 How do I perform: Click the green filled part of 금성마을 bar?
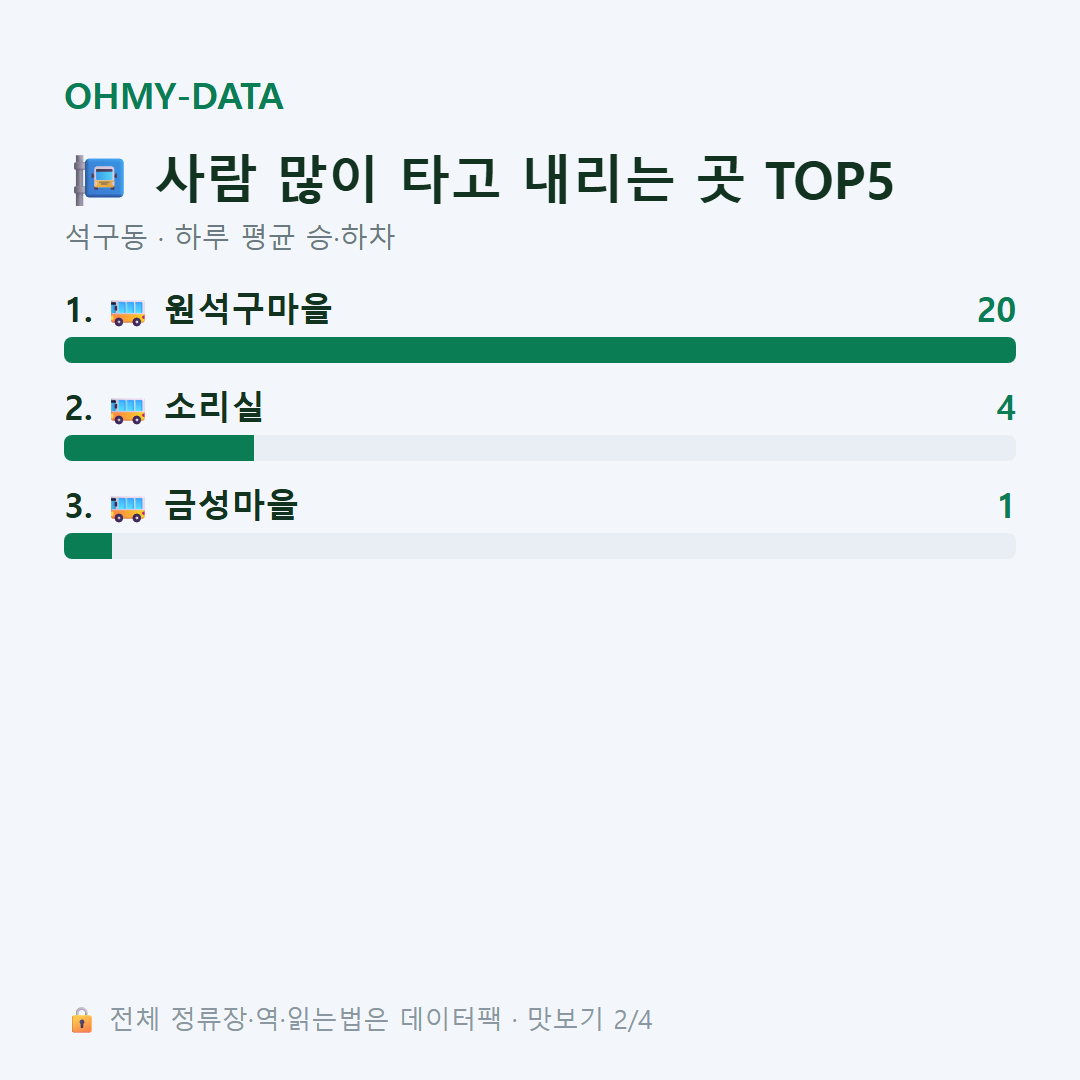click(x=88, y=546)
